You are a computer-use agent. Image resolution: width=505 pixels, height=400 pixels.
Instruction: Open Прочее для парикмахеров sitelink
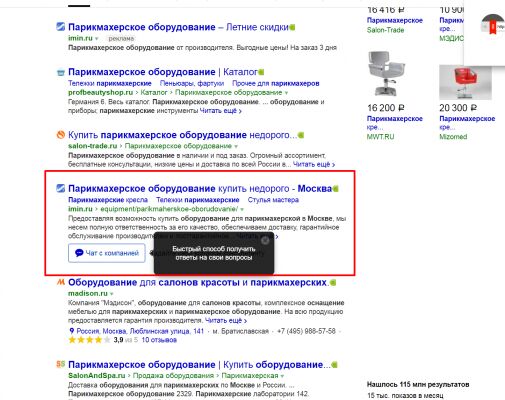pyautogui.click(x=276, y=83)
